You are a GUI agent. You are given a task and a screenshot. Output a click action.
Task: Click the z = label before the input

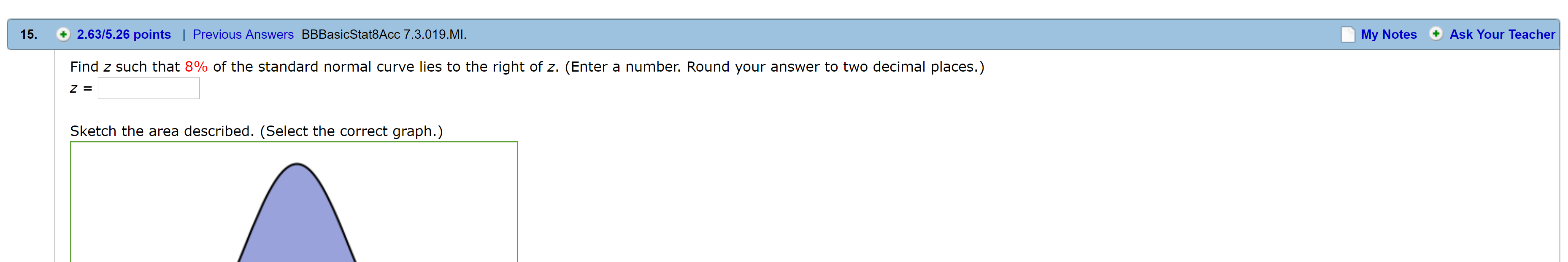pyautogui.click(x=81, y=89)
